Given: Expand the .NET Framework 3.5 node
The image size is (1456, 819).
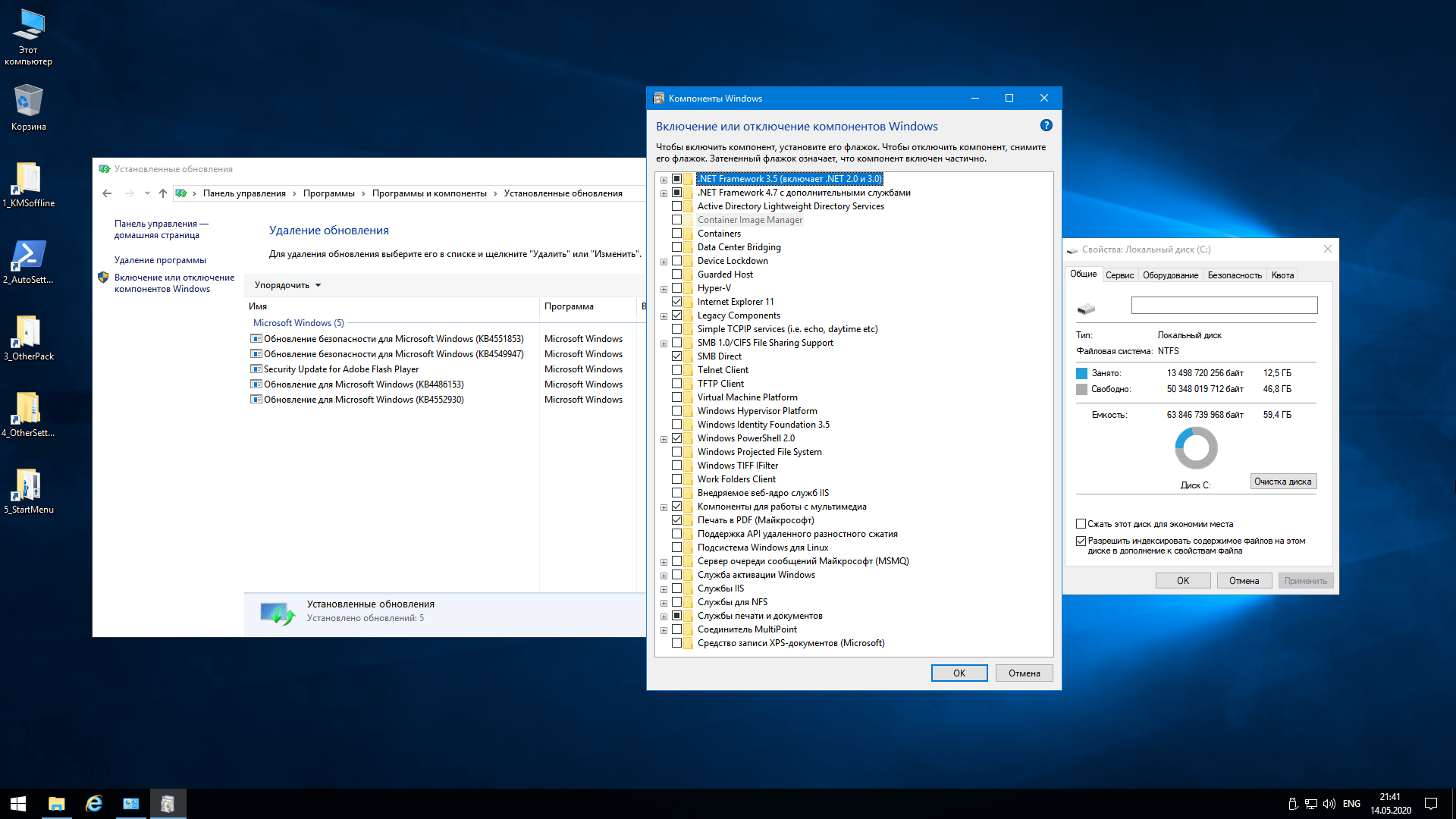Looking at the screenshot, I should click(x=664, y=180).
